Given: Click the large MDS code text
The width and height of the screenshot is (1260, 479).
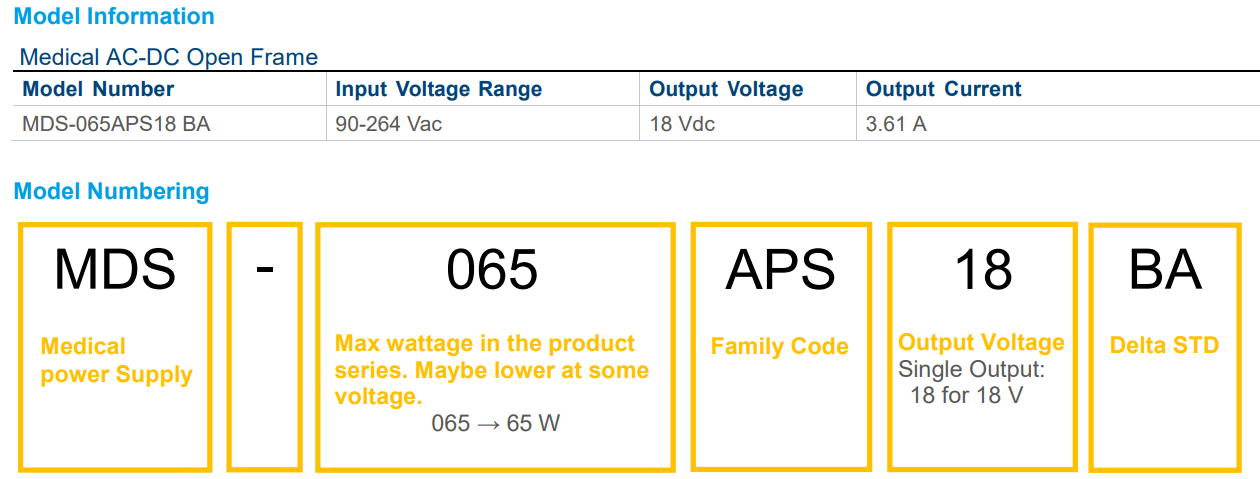Looking at the screenshot, I should coord(115,269).
